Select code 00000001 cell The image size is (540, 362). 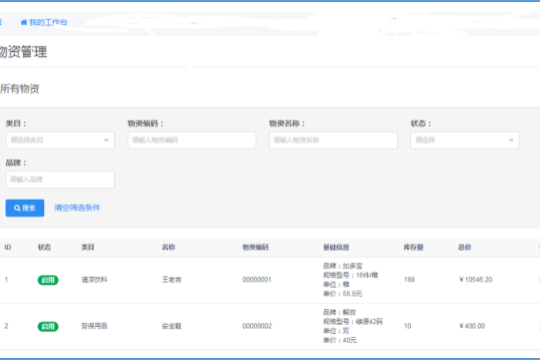point(257,280)
